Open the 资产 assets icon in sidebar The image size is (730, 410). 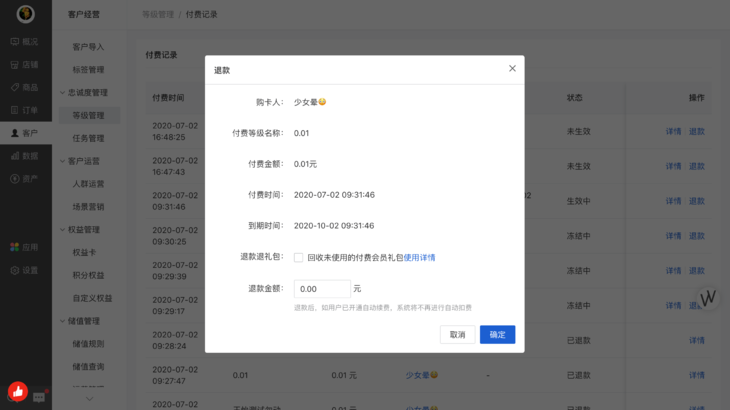tap(15, 179)
